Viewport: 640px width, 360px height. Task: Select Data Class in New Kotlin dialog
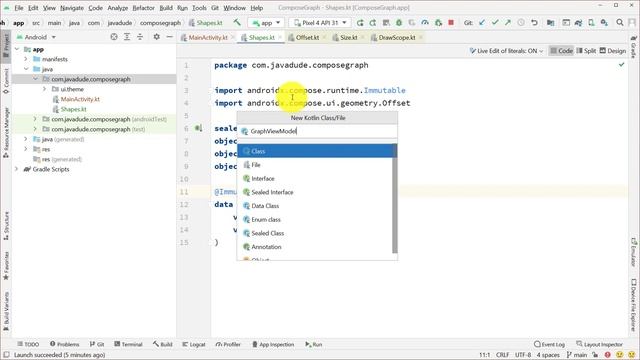click(x=315, y=206)
